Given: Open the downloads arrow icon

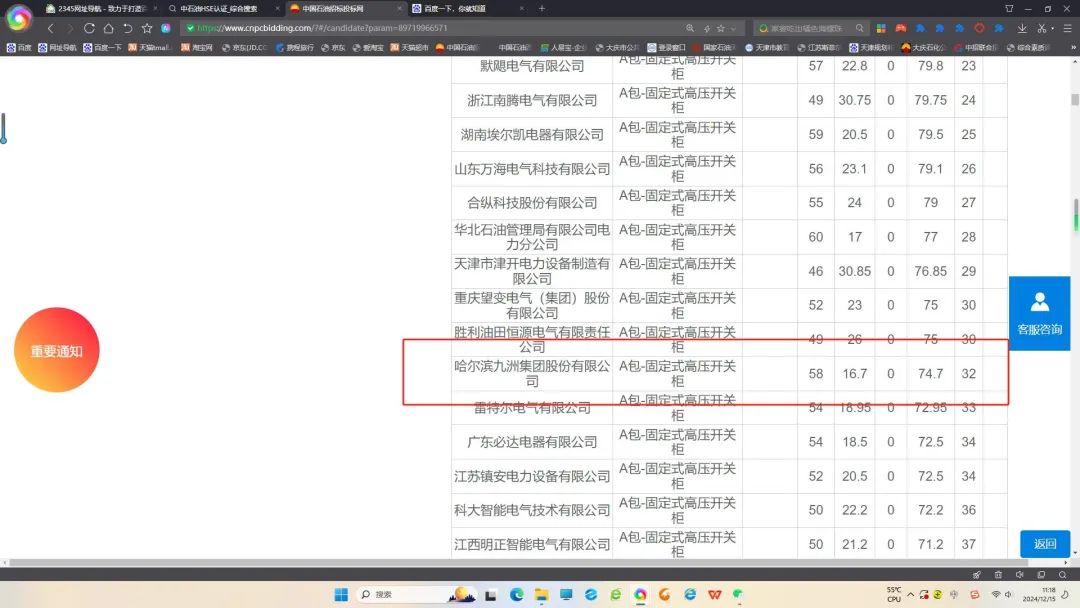Looking at the screenshot, I should click(1022, 28).
